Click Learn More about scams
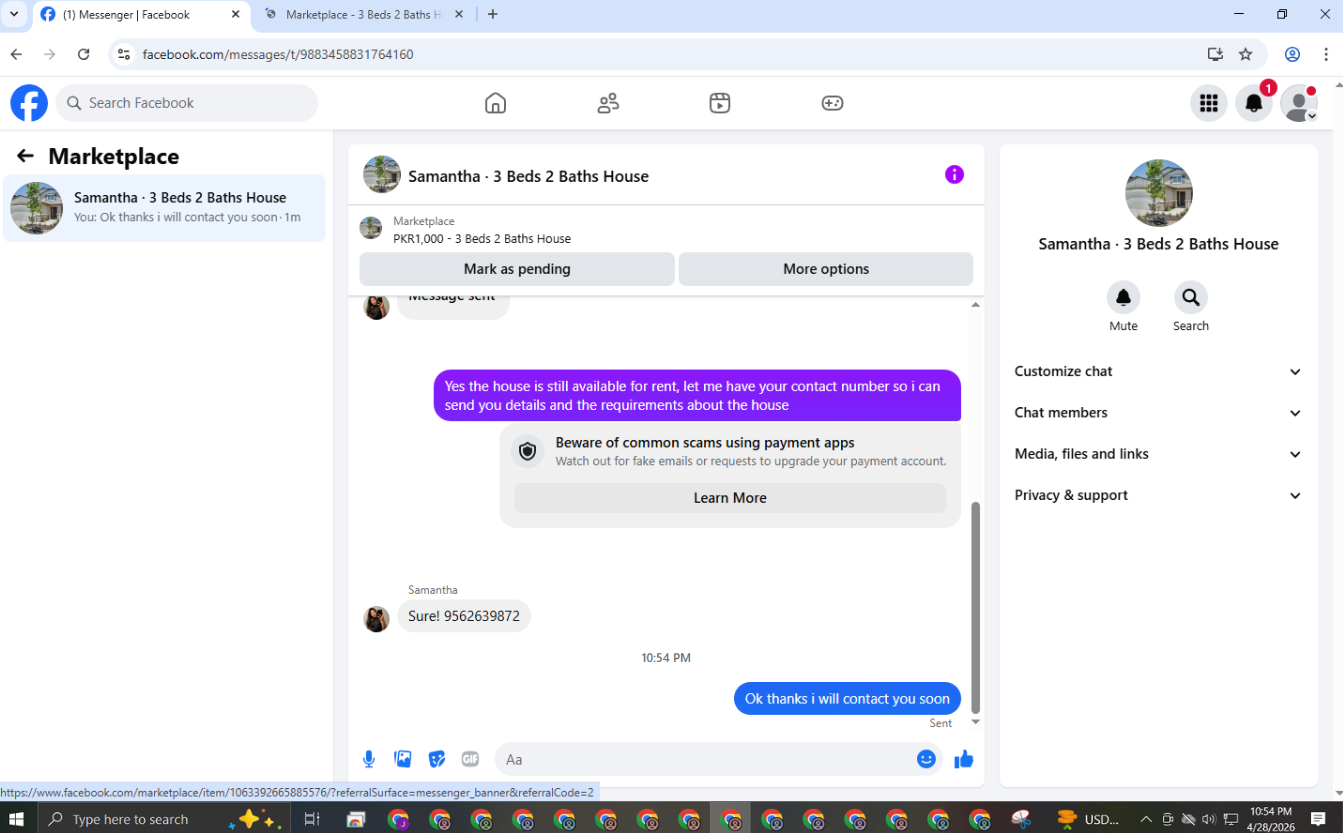This screenshot has width=1343, height=833. [730, 498]
